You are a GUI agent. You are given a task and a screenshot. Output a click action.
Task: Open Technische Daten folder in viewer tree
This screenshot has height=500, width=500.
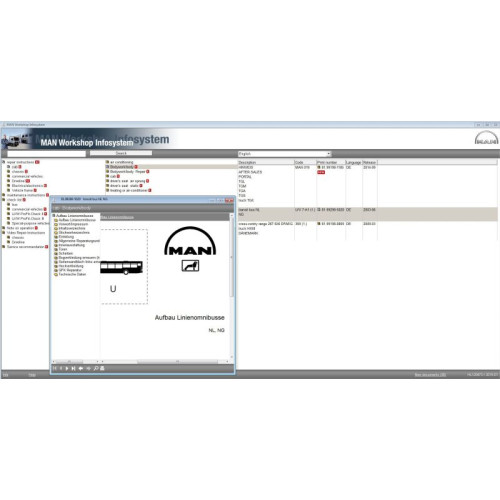(72, 274)
